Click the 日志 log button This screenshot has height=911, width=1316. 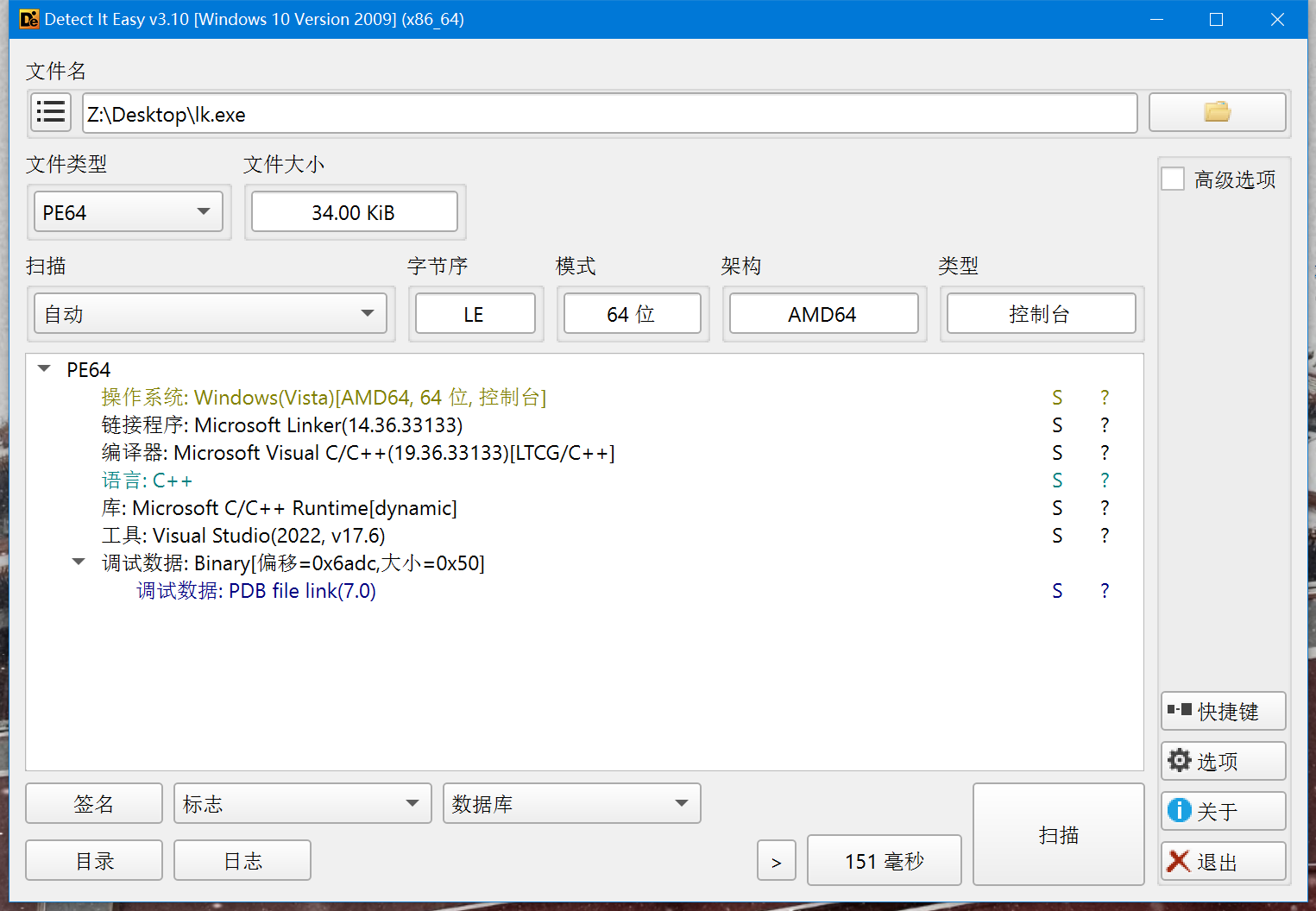click(x=242, y=860)
